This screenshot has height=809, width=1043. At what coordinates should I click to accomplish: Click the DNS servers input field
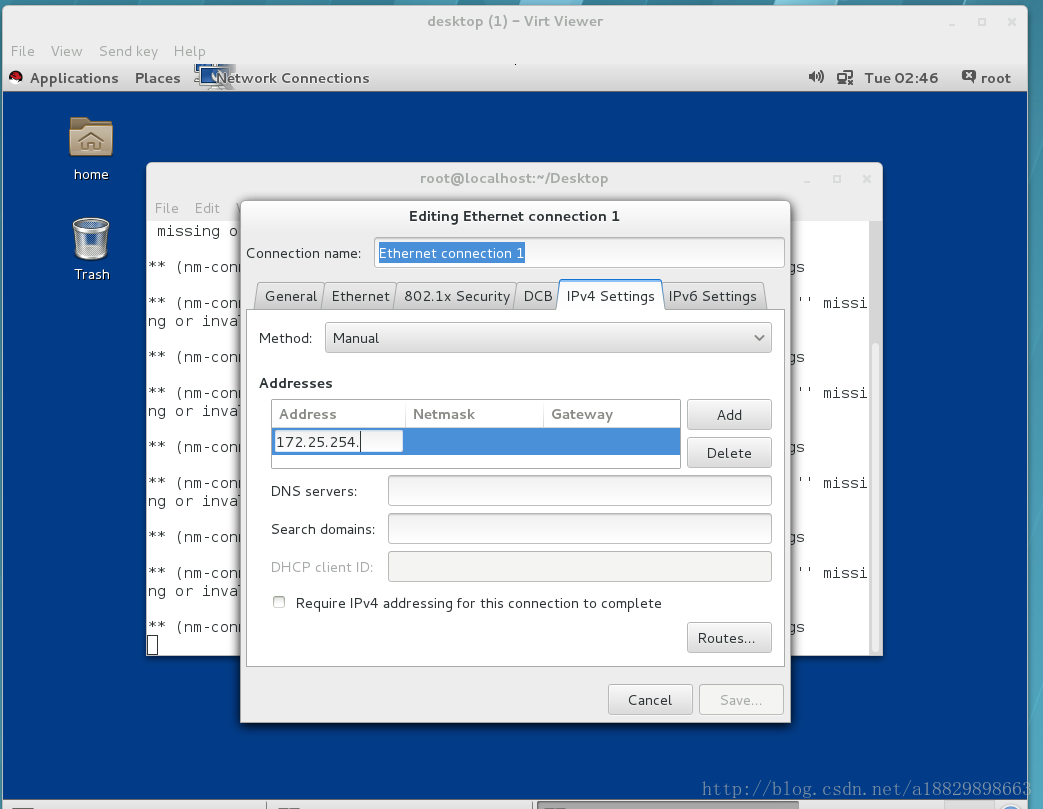579,491
